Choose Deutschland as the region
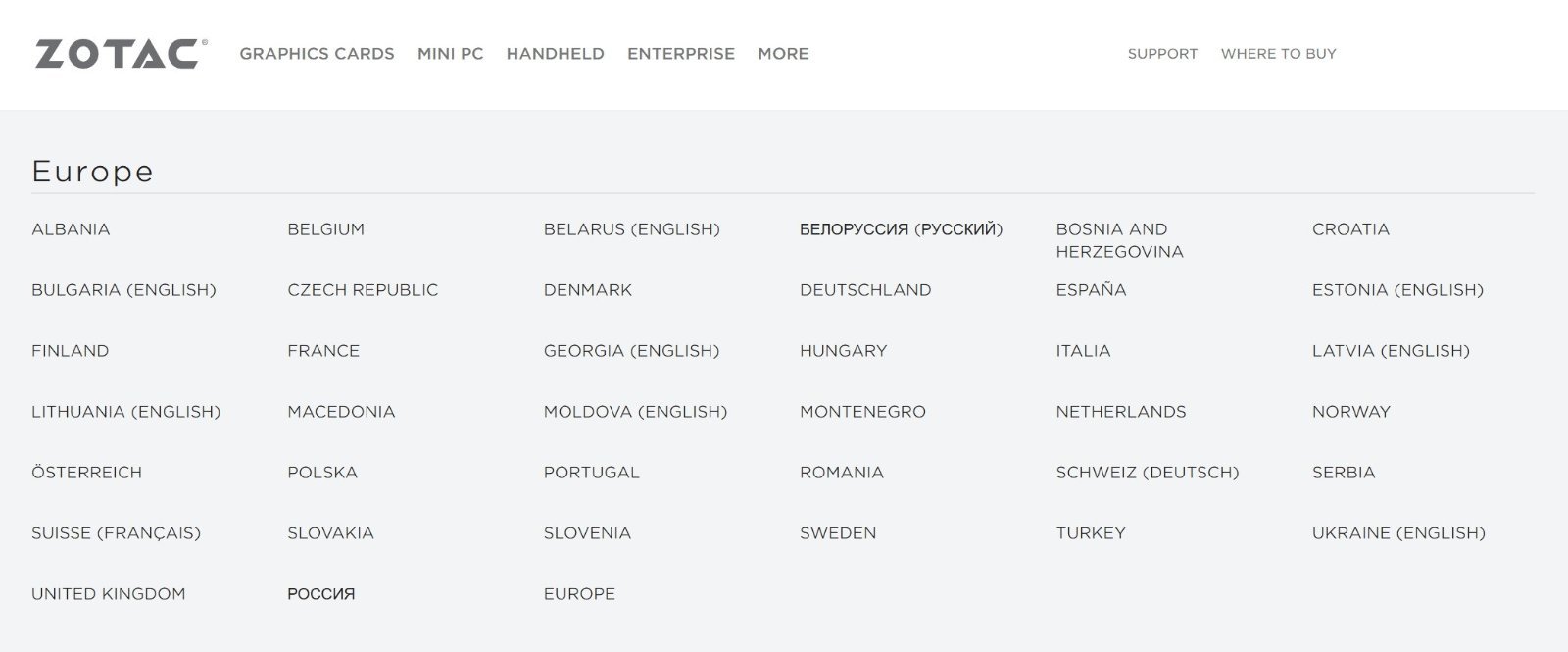This screenshot has height=652, width=1568. pos(865,290)
